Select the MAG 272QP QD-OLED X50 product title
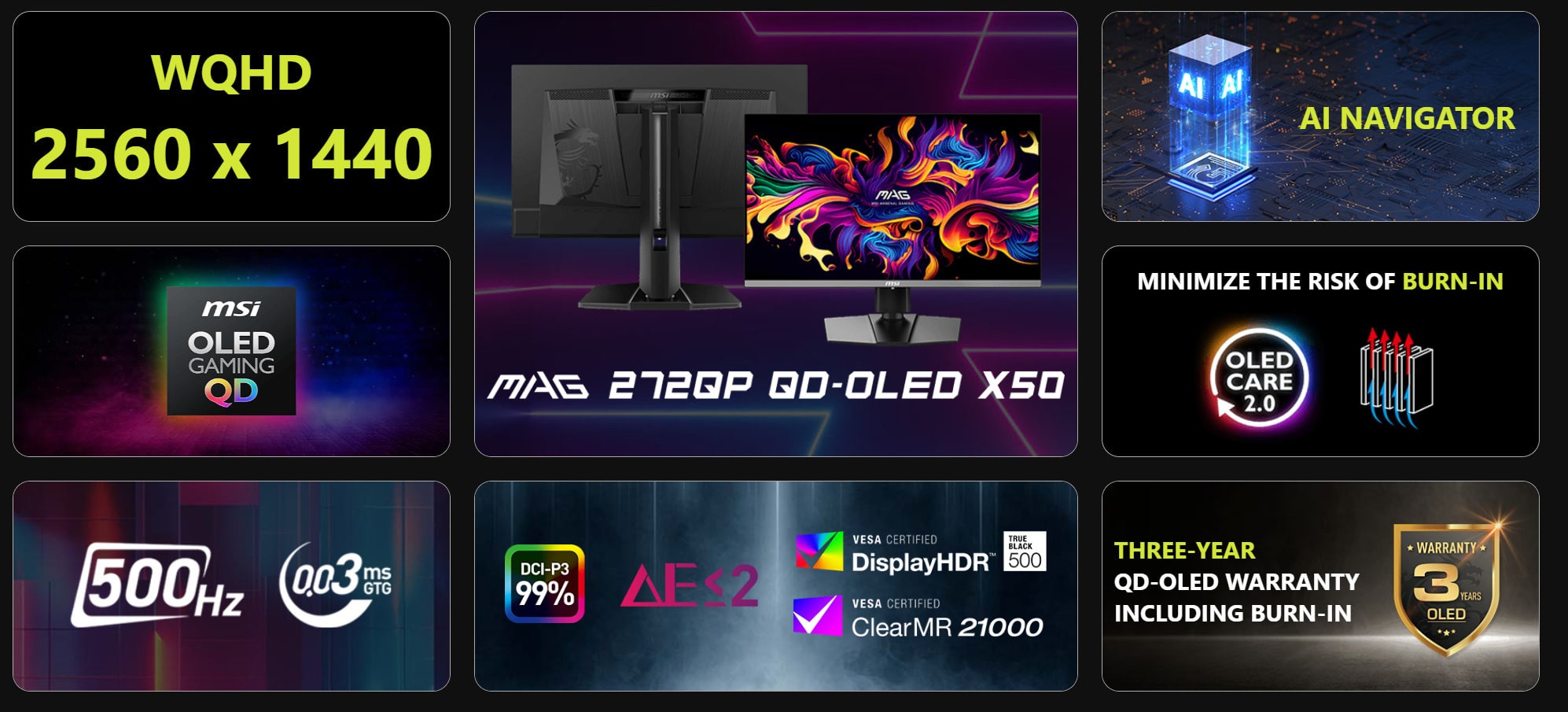 pos(775,386)
